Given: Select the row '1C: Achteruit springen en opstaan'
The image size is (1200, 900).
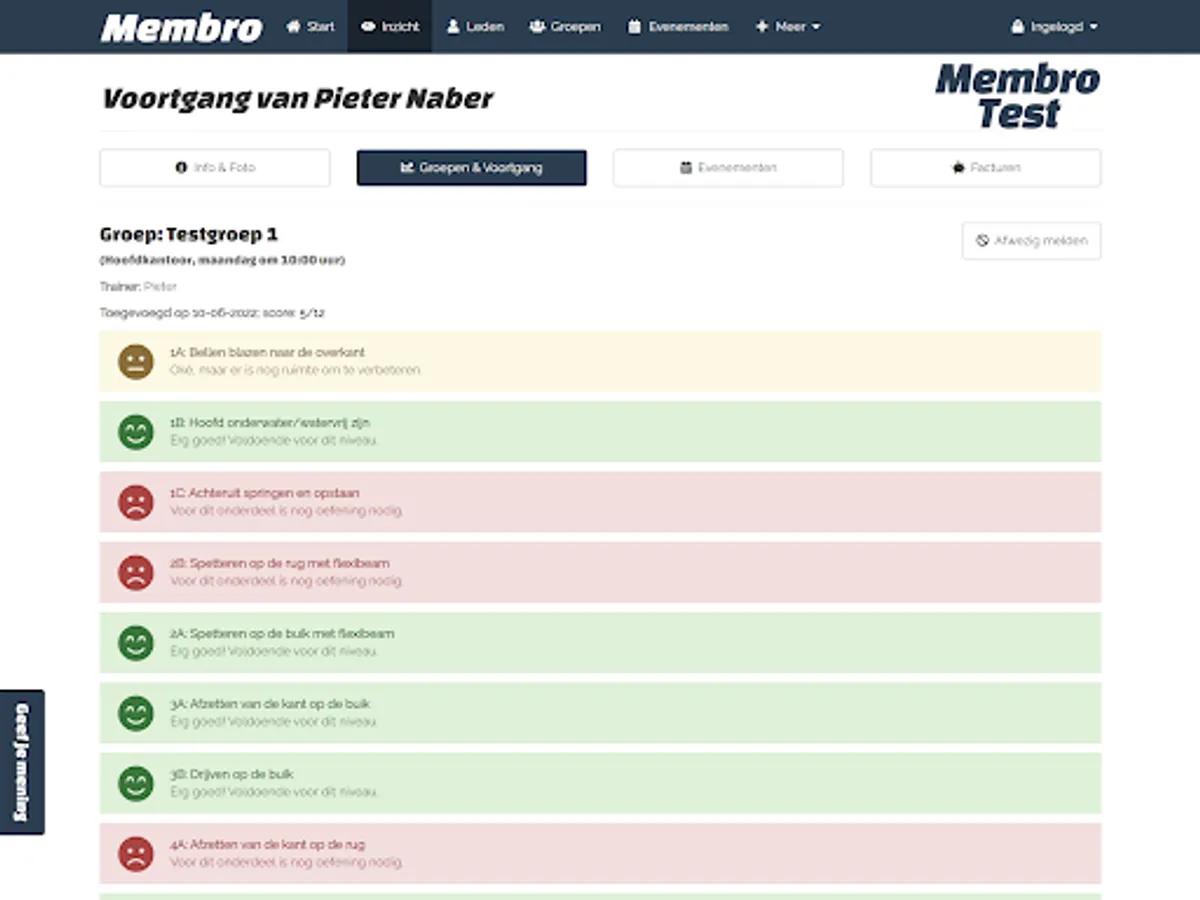Looking at the screenshot, I should coord(600,502).
